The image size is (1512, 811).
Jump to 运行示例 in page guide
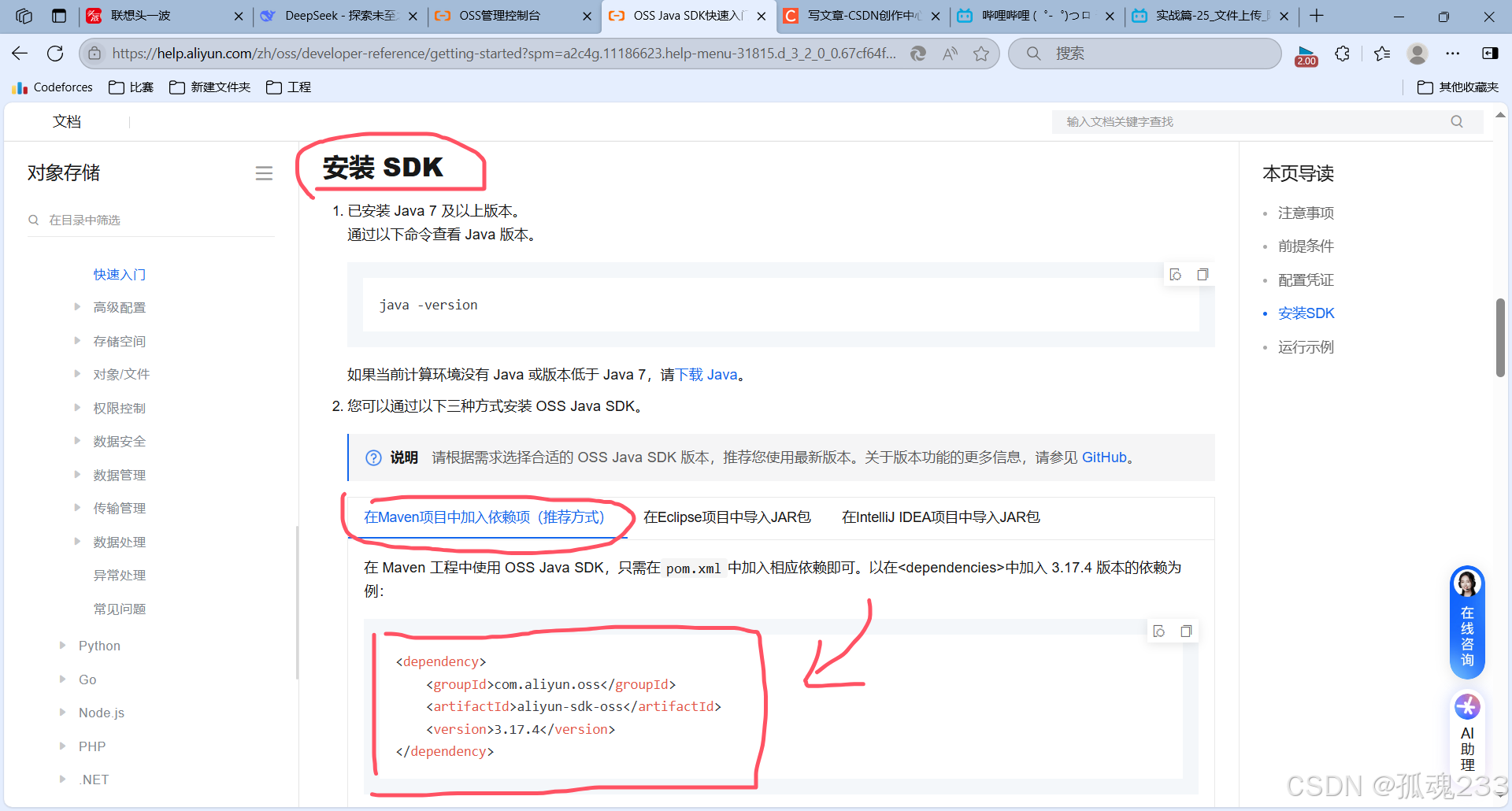[1306, 347]
